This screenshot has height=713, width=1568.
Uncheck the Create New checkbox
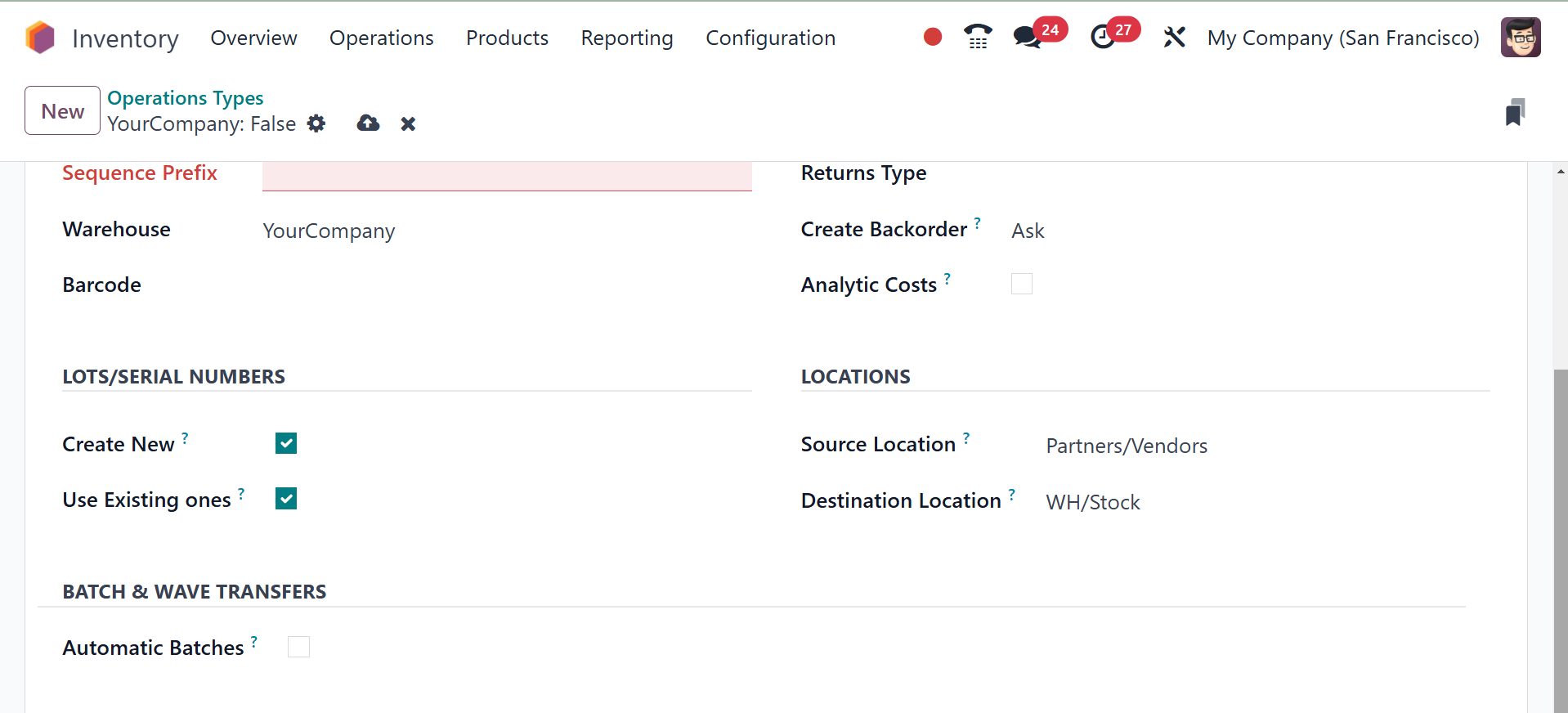(x=286, y=443)
